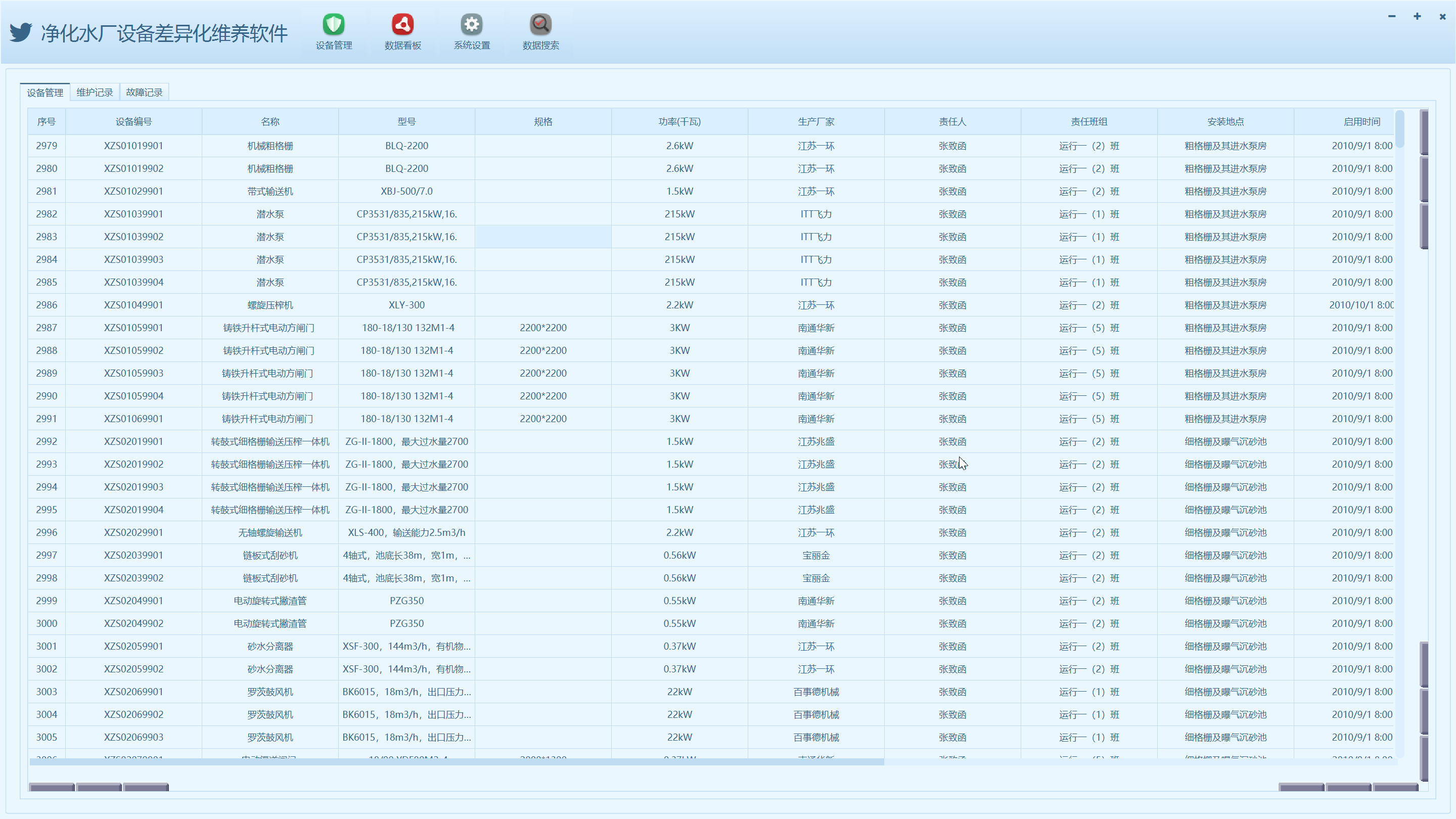Click the 型号 column header
The height and width of the screenshot is (819, 1456).
point(406,121)
